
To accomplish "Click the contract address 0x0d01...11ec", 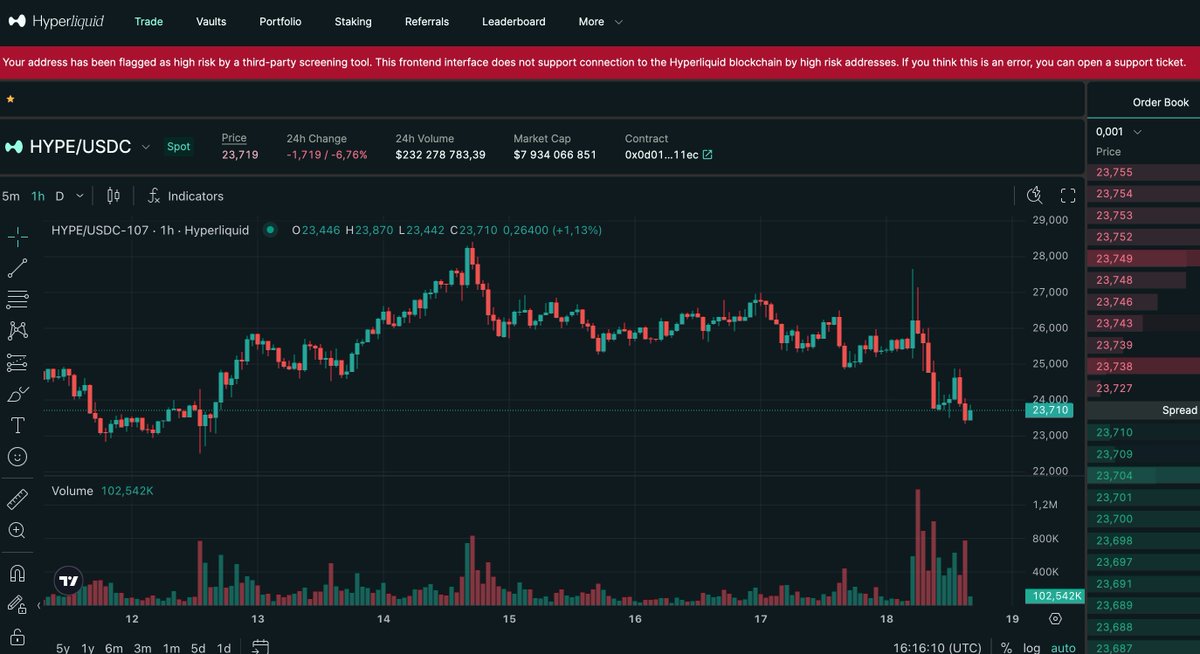I will 661,155.
